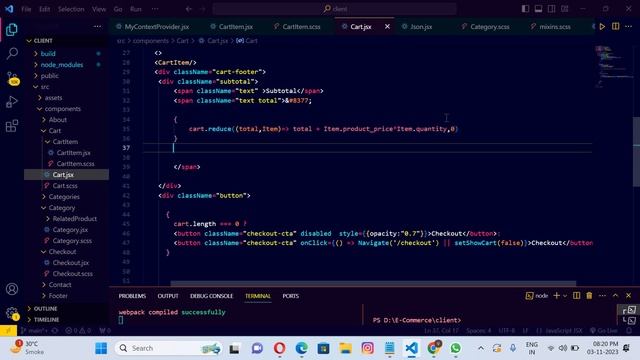Open Explorer panel More Actions ellipsis
The image size is (640, 360).
(97, 27)
